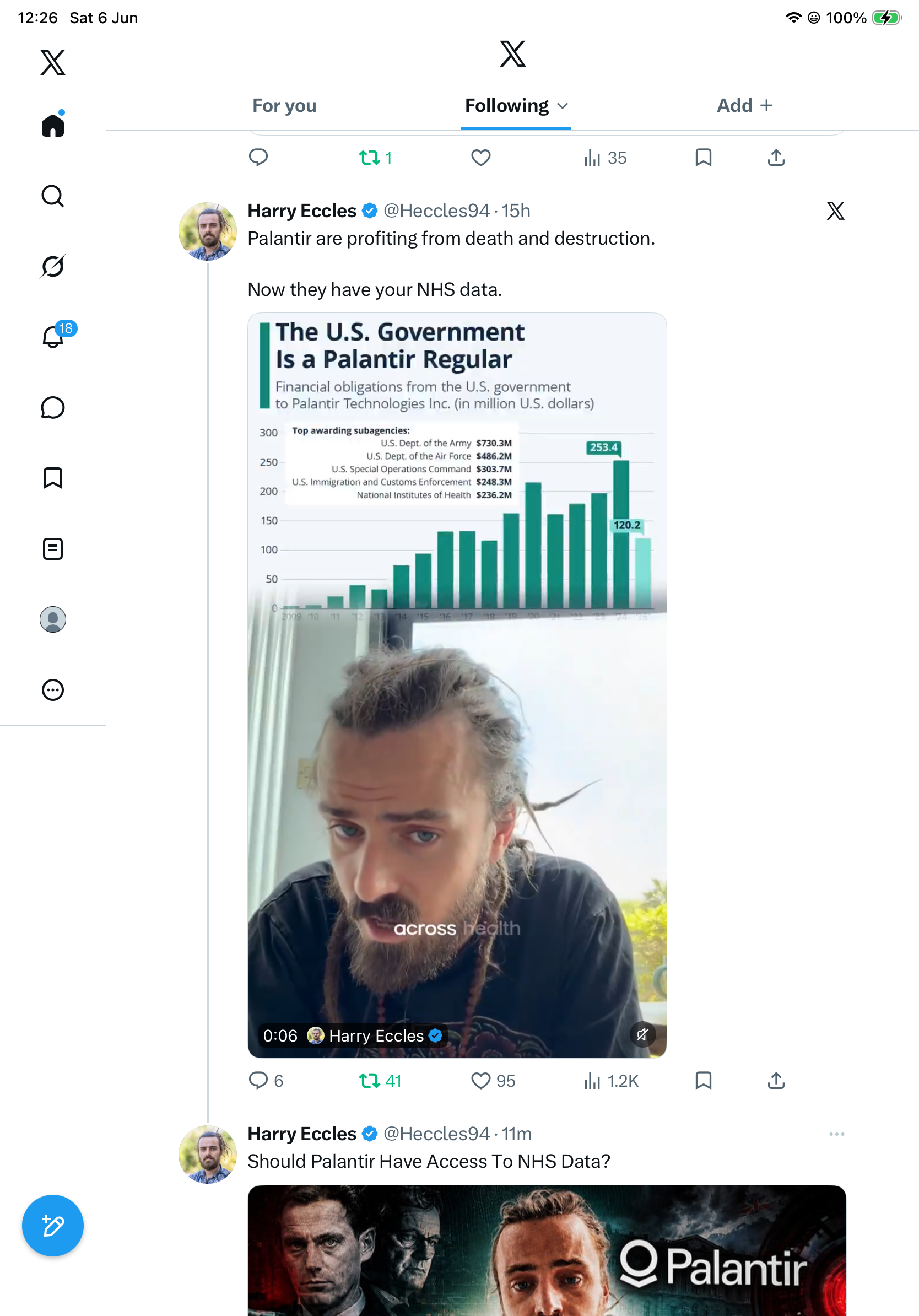Screen dimensions: 919x1316
Task: Open Search from the sidebar
Action: pos(53,196)
